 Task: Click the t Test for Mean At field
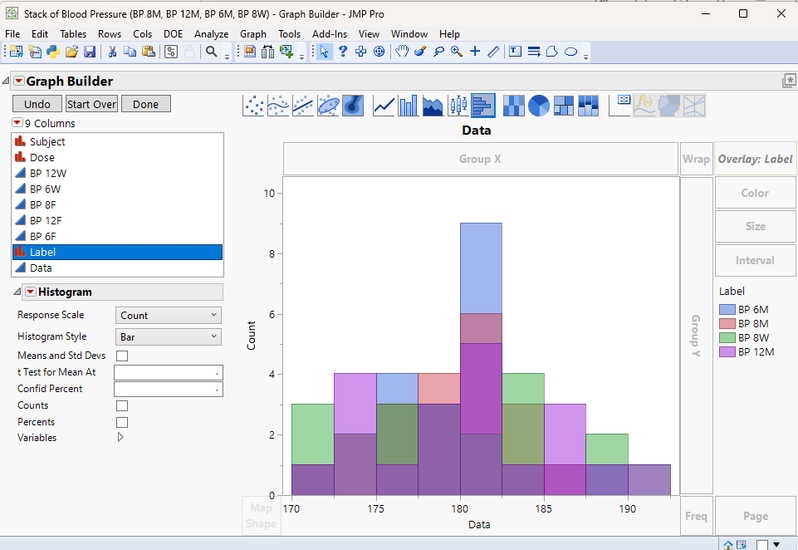[x=168, y=372]
